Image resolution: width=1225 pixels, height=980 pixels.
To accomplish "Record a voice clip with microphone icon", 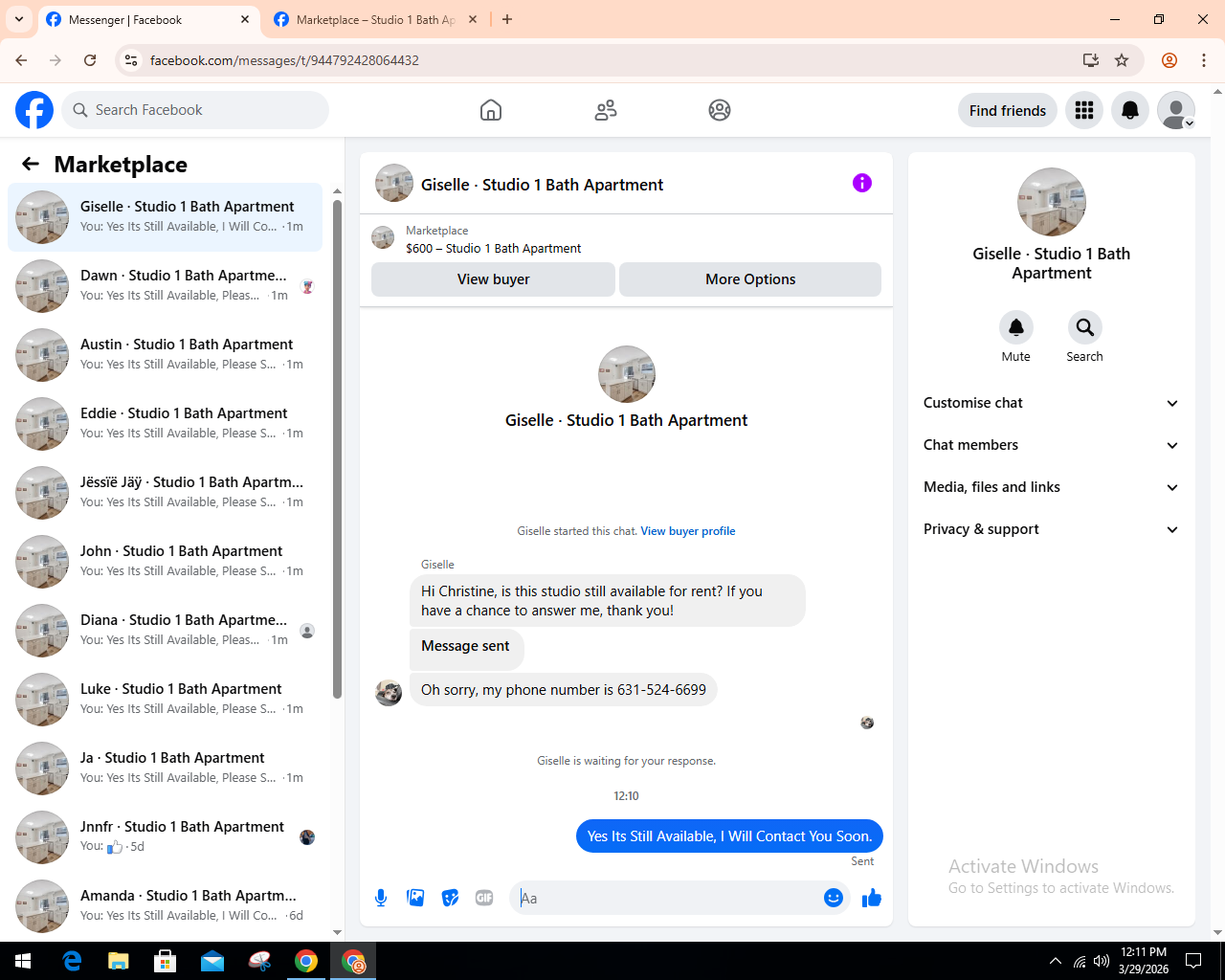I will click(x=381, y=898).
